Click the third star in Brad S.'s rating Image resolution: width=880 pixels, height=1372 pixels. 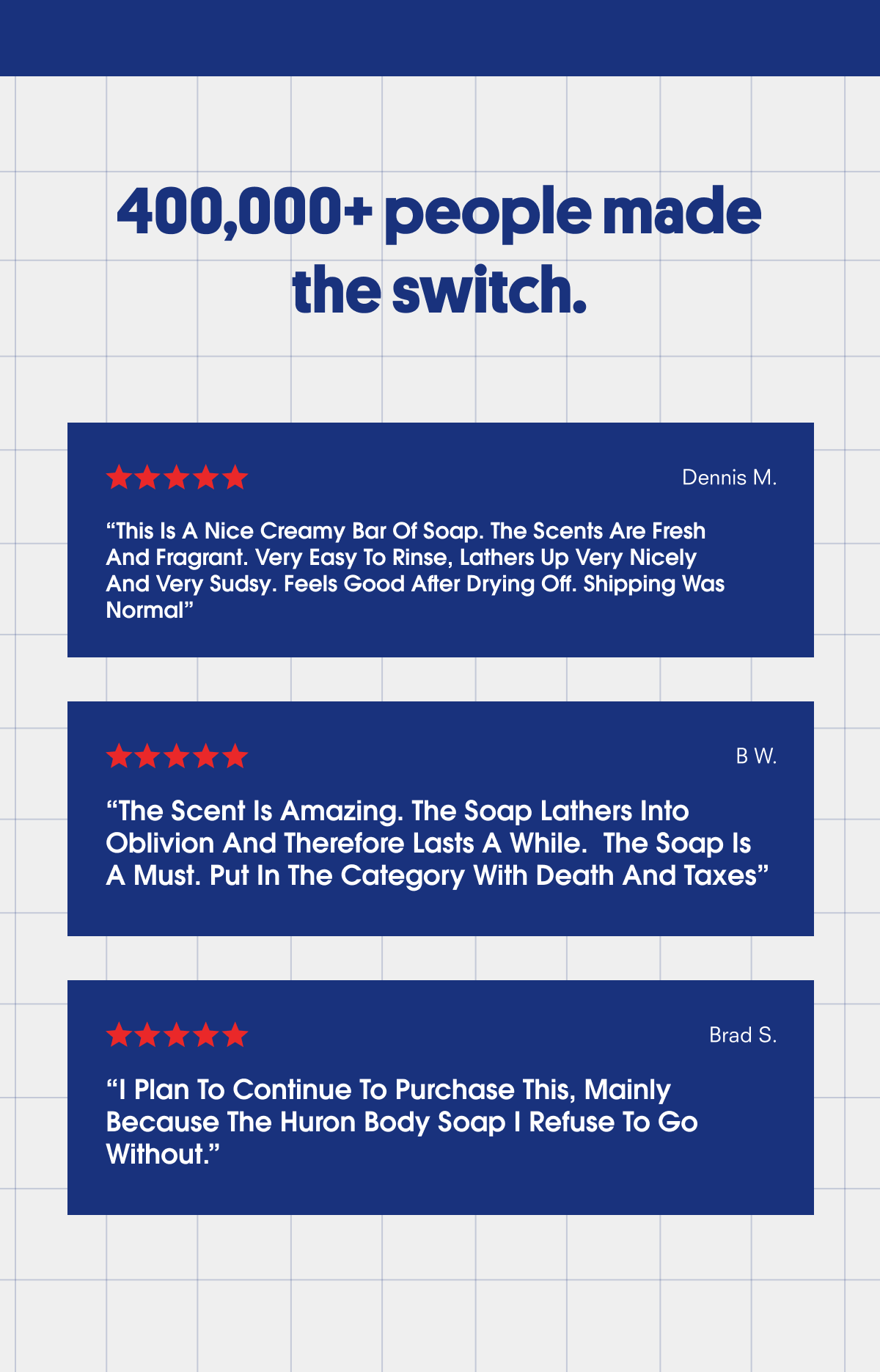[x=177, y=1035]
